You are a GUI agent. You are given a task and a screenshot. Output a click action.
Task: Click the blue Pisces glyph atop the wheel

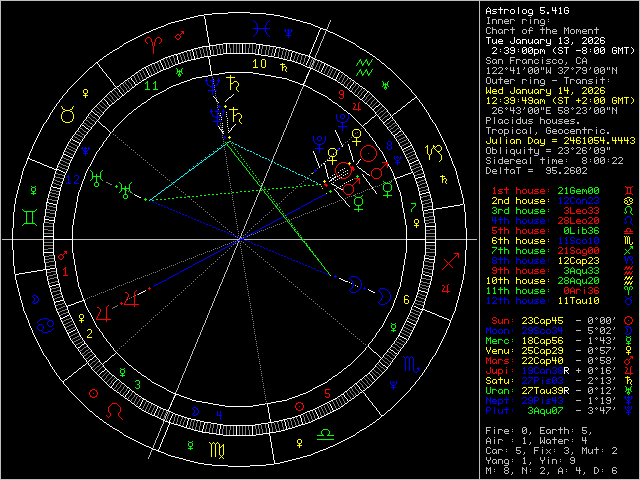point(260,29)
